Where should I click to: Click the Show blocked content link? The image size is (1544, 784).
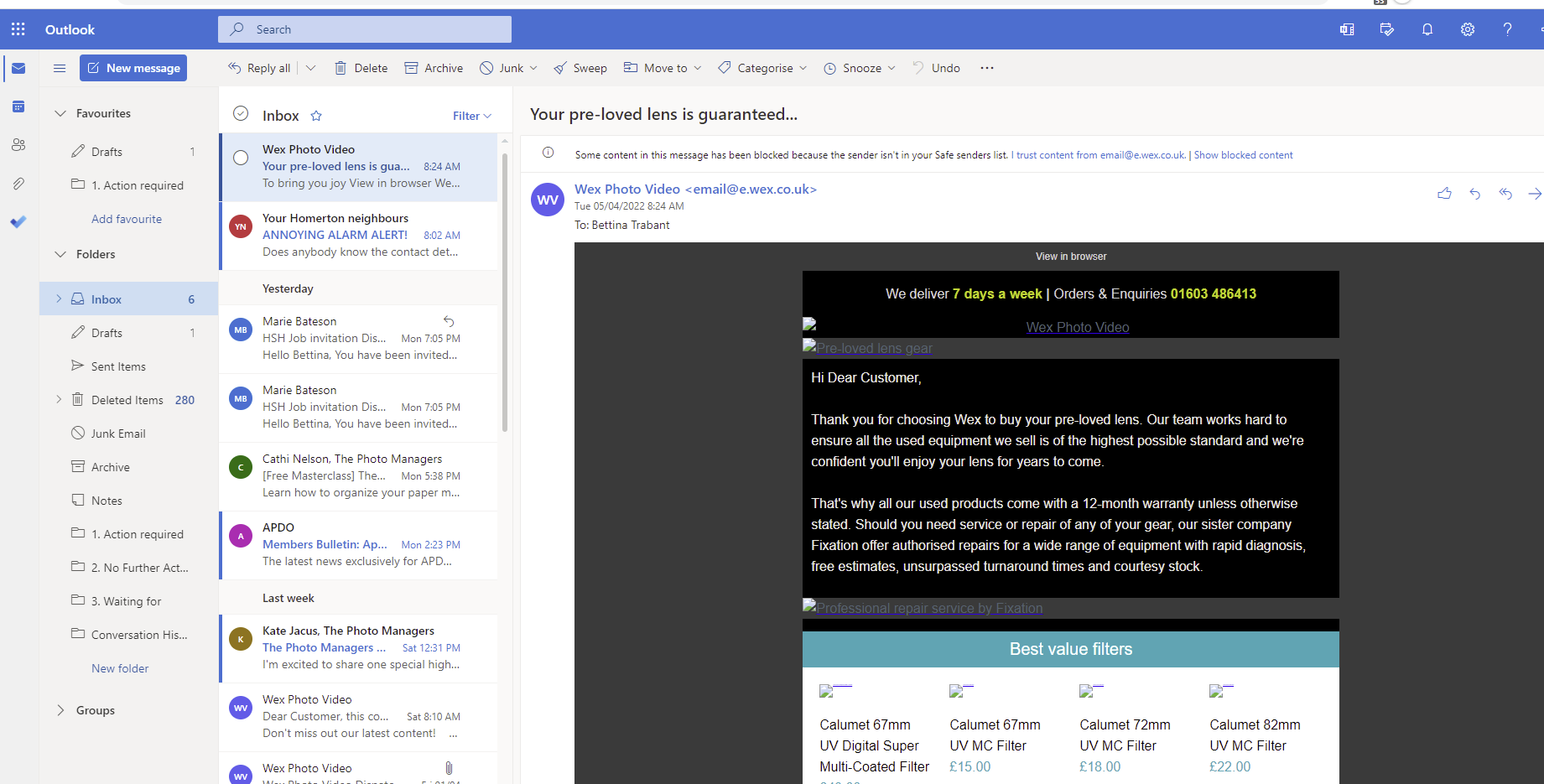(1243, 154)
